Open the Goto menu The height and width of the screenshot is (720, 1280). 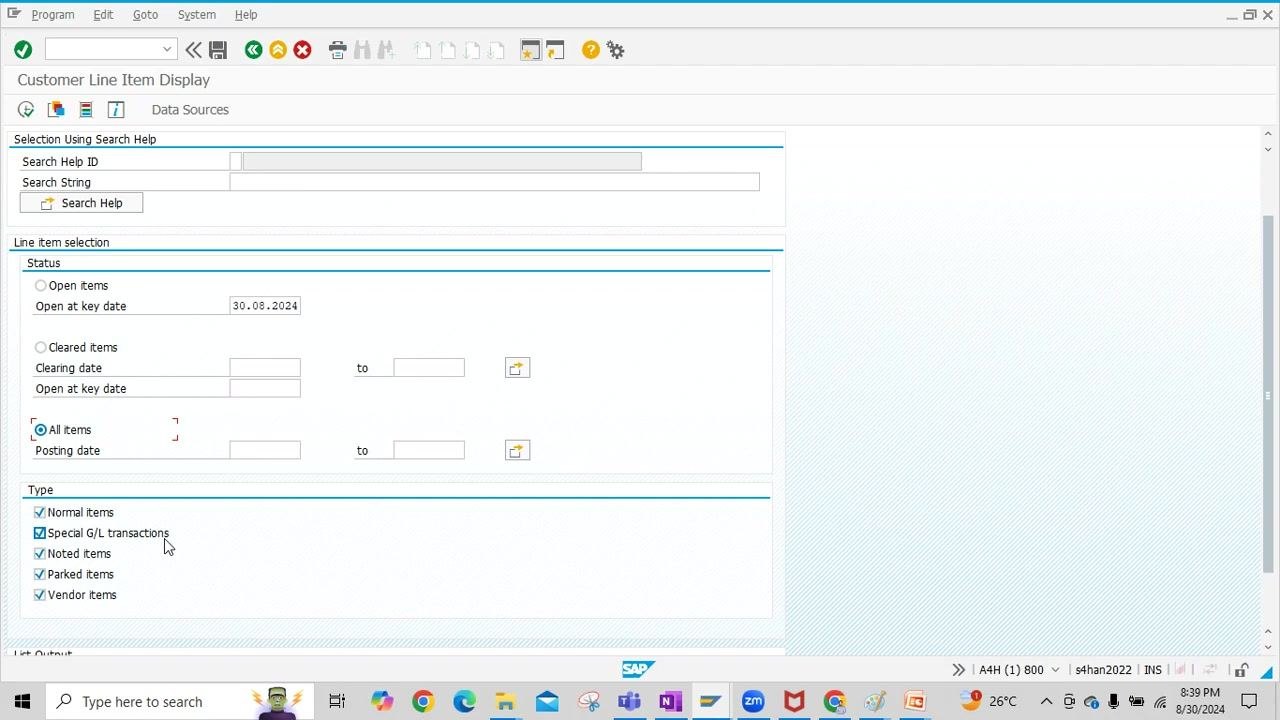click(145, 15)
